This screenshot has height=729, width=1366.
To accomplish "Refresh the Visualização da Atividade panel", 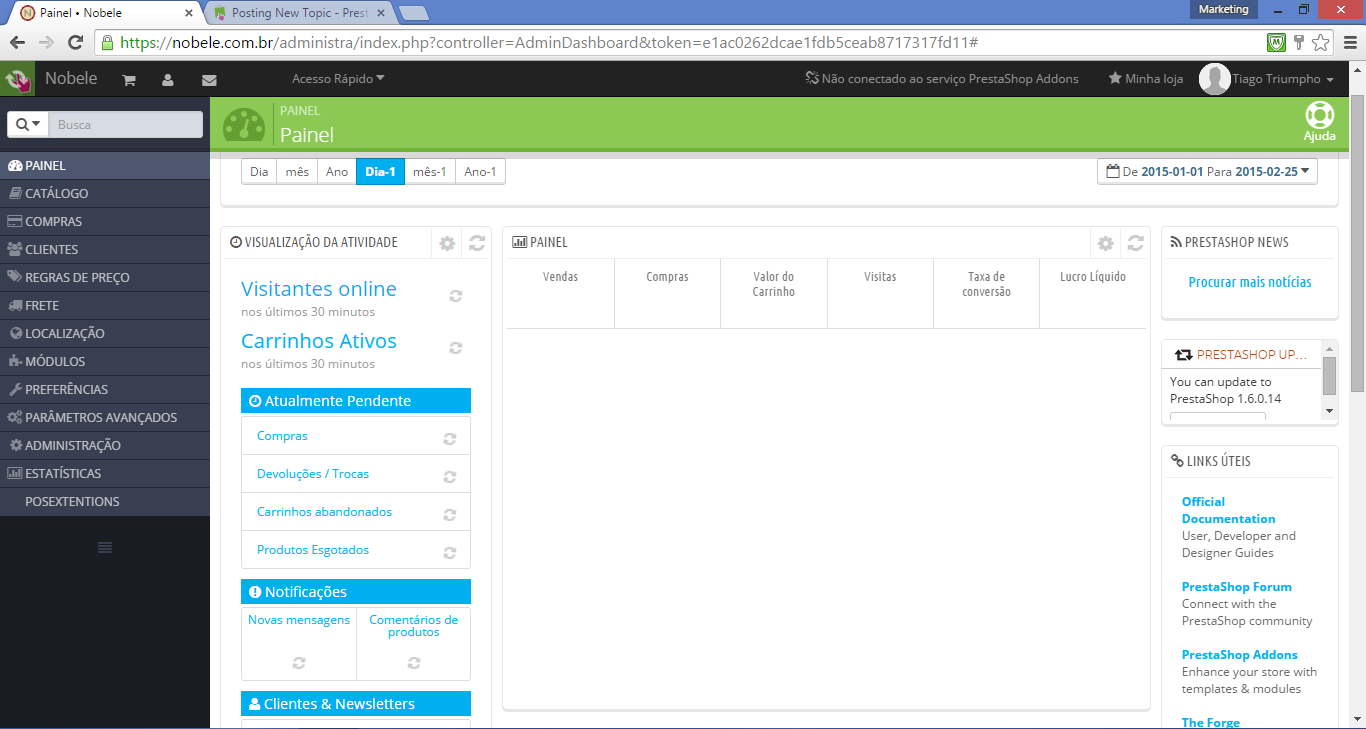I will [477, 243].
